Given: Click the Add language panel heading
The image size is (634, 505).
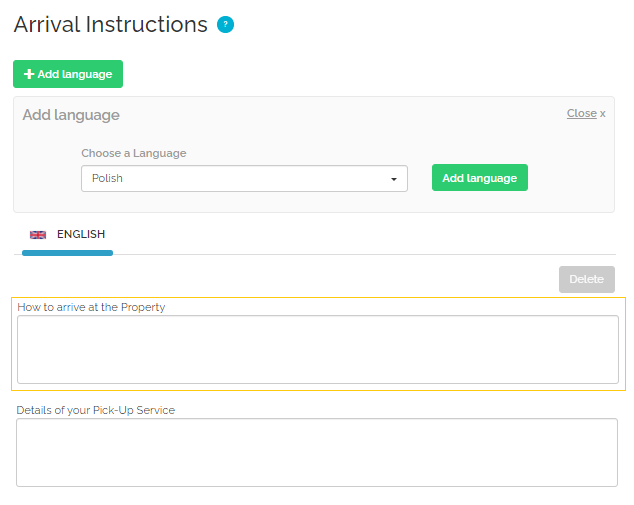Looking at the screenshot, I should click(x=71, y=115).
